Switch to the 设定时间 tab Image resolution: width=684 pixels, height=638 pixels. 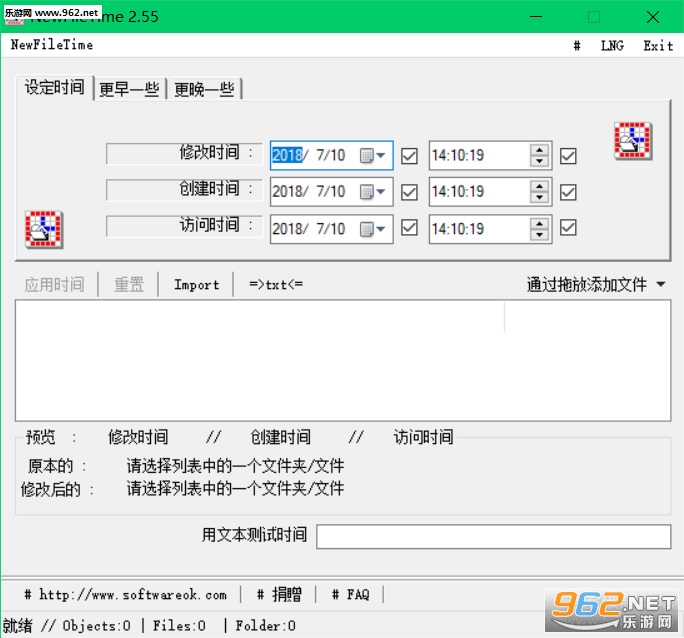55,87
